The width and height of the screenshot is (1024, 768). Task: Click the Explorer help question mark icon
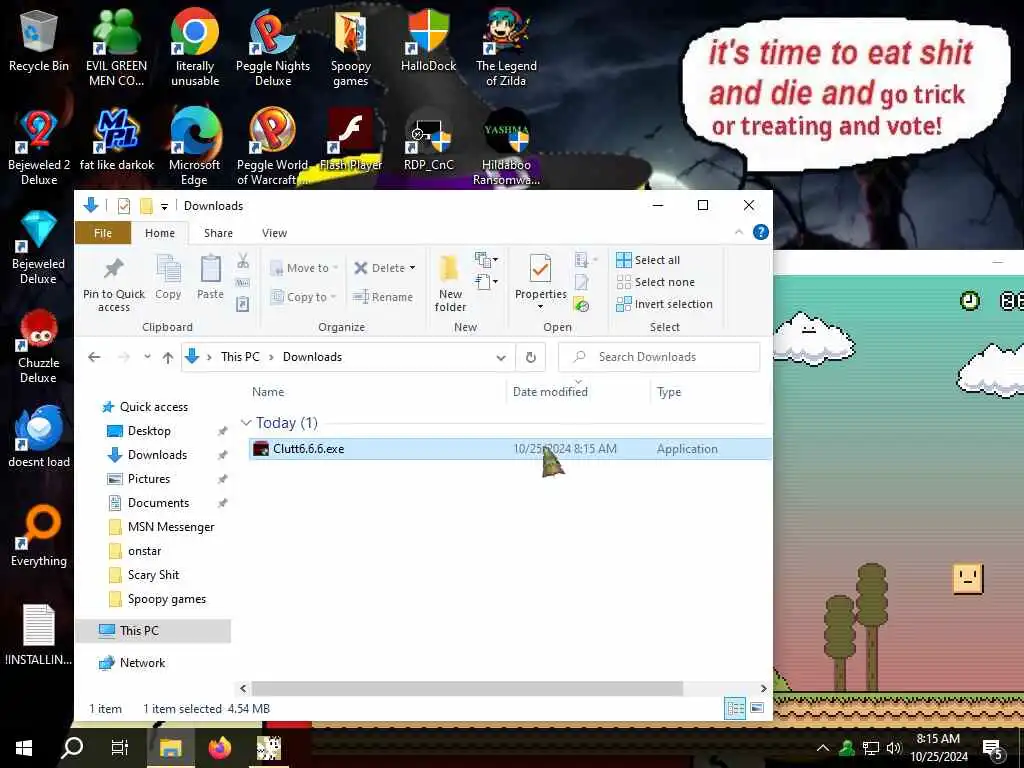(x=760, y=232)
